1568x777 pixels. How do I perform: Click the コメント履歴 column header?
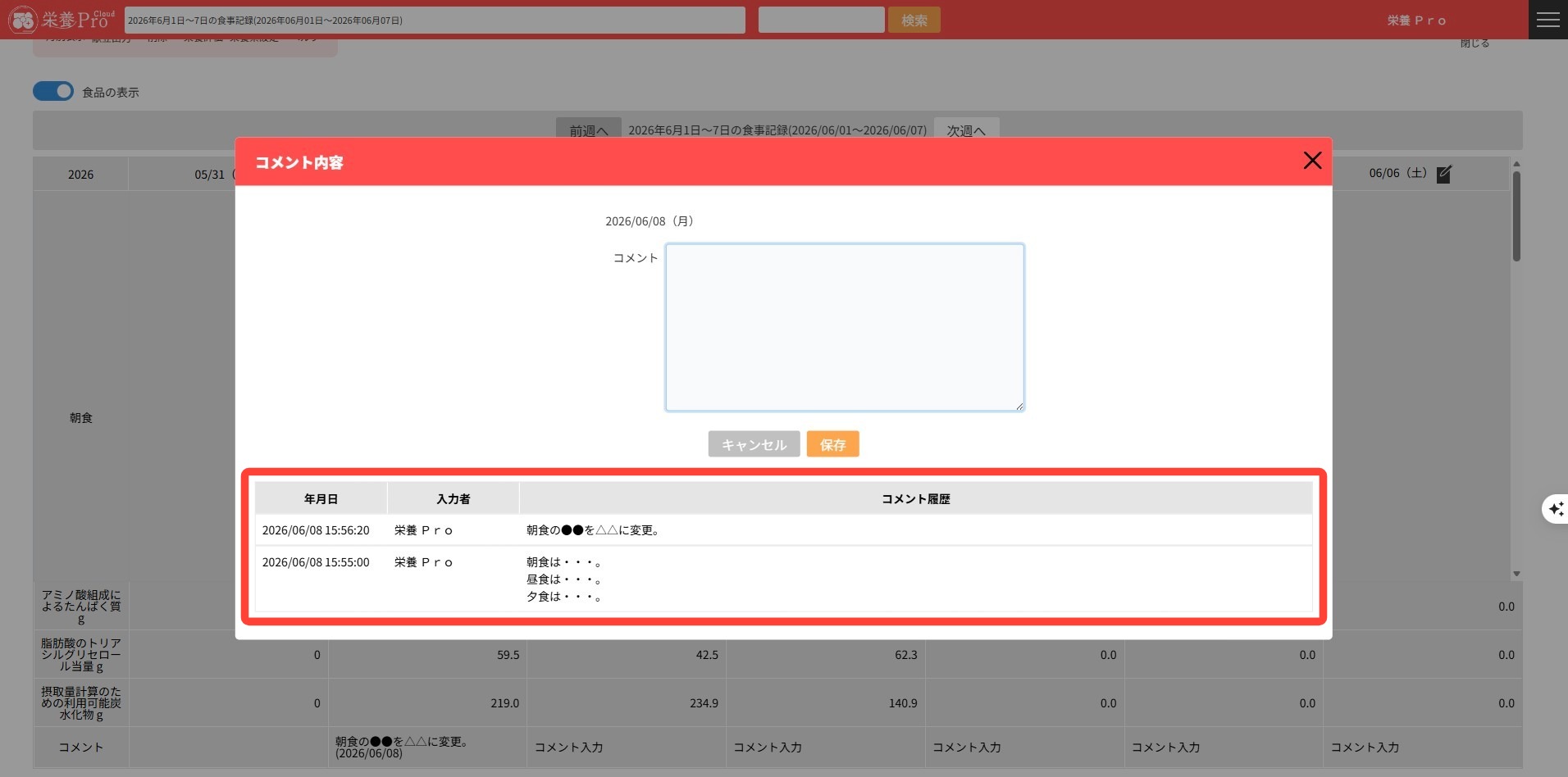[915, 498]
